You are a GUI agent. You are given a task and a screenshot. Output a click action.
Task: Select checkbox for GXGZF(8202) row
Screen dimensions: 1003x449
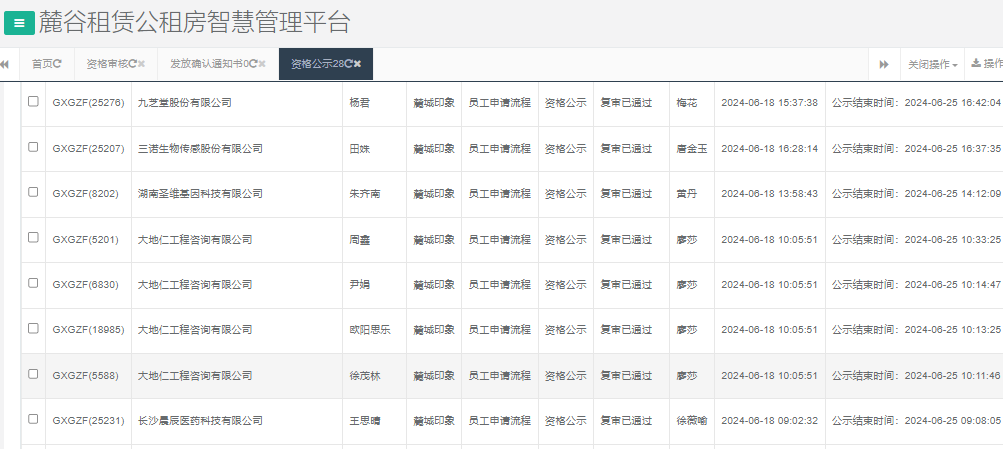click(33, 192)
